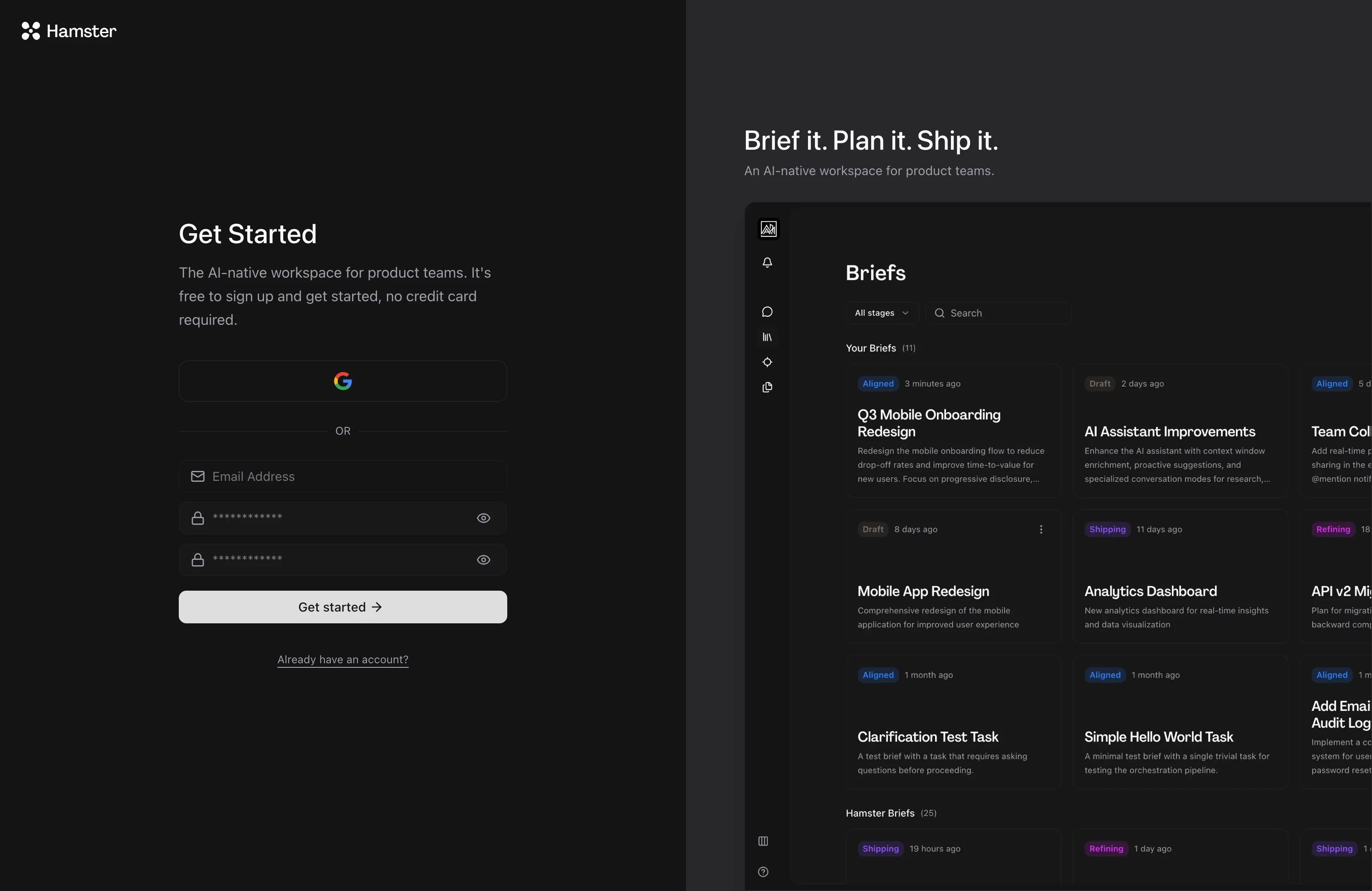Show password in confirm password field
This screenshot has width=1372, height=891.
[x=484, y=560]
